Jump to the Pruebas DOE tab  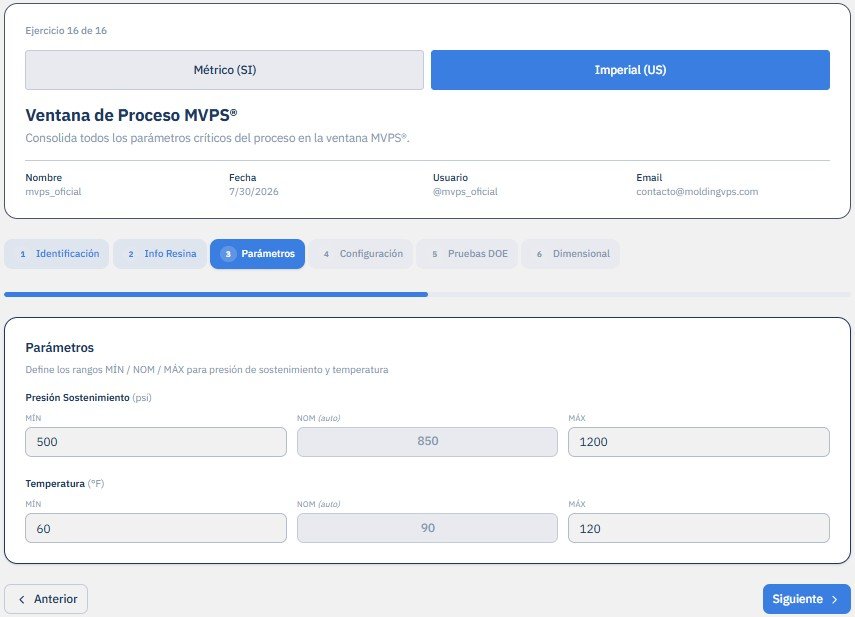point(467,254)
